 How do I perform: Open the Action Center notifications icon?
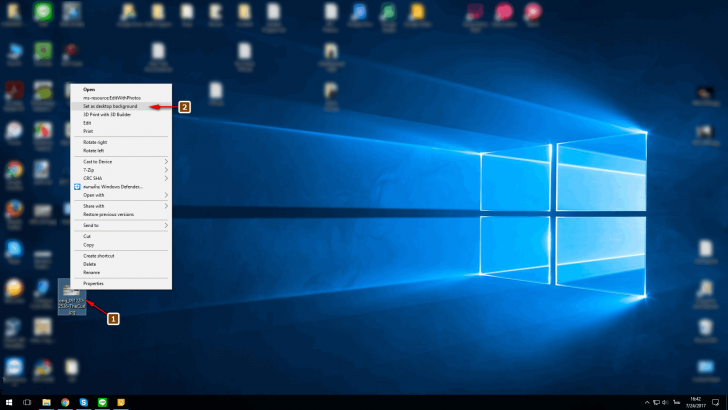[716, 403]
